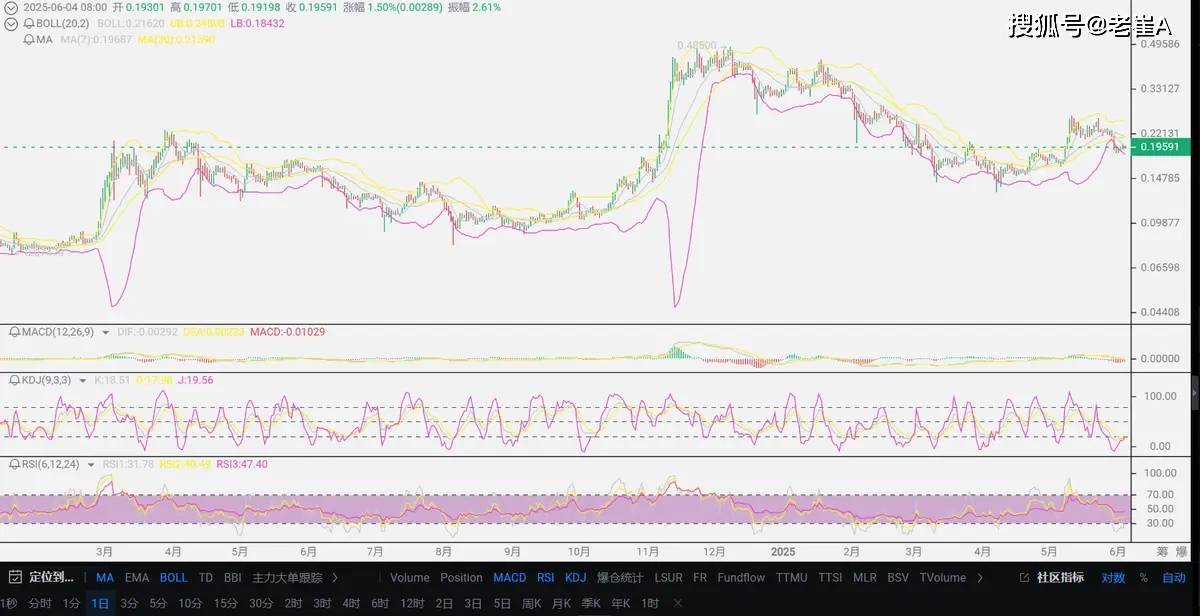Switch to the 1分 timeframe
The width and height of the screenshot is (1200, 616).
tap(71, 603)
